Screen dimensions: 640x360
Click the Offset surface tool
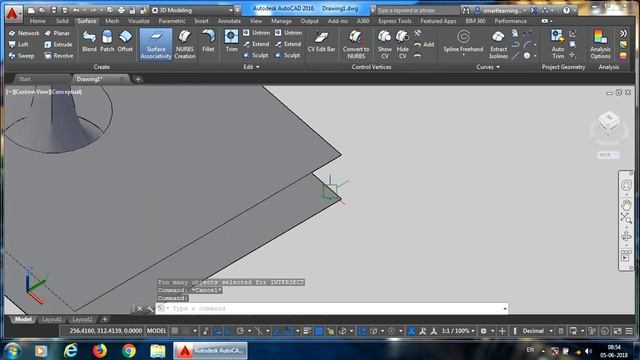pyautogui.click(x=125, y=41)
